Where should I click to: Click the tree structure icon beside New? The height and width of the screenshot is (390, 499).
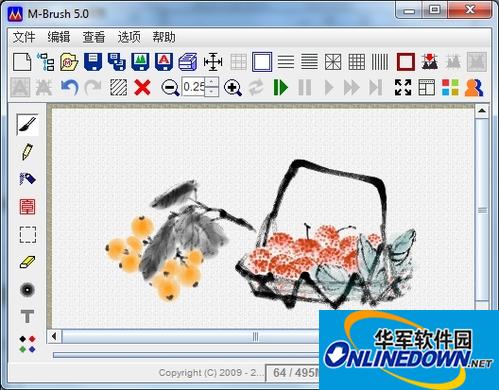click(x=46, y=62)
